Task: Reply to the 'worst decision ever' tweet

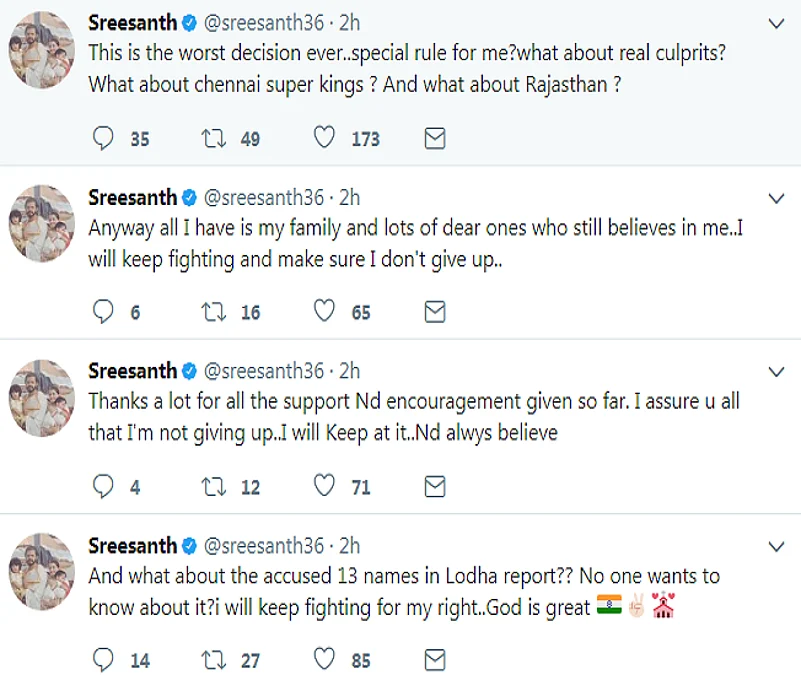Action: pyautogui.click(x=104, y=139)
